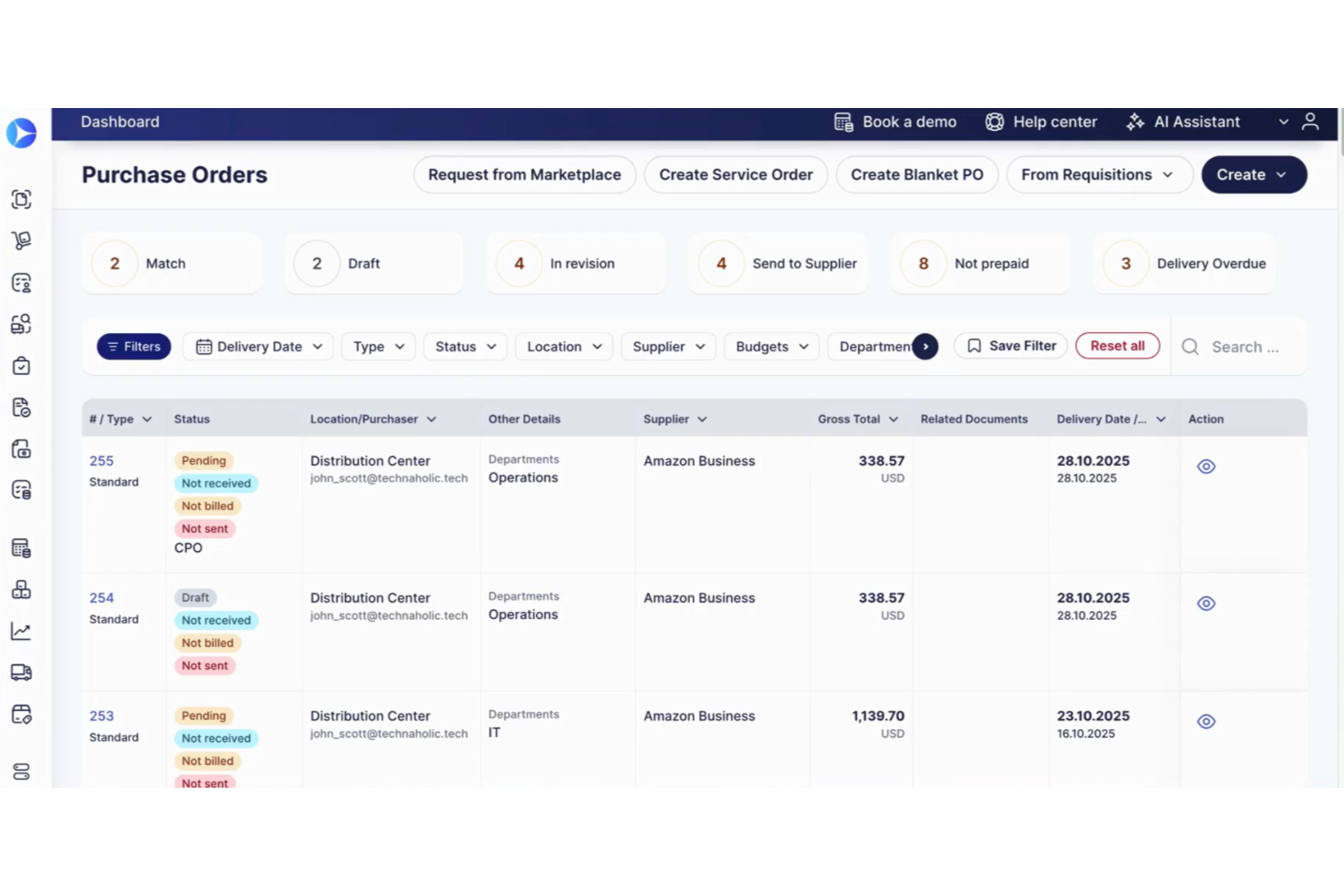View details of purchase order 255
The image size is (1344, 896).
(1205, 466)
